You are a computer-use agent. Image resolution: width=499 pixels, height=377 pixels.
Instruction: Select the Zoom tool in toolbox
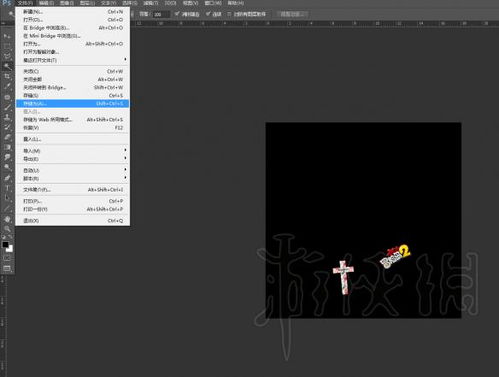pos(7,229)
